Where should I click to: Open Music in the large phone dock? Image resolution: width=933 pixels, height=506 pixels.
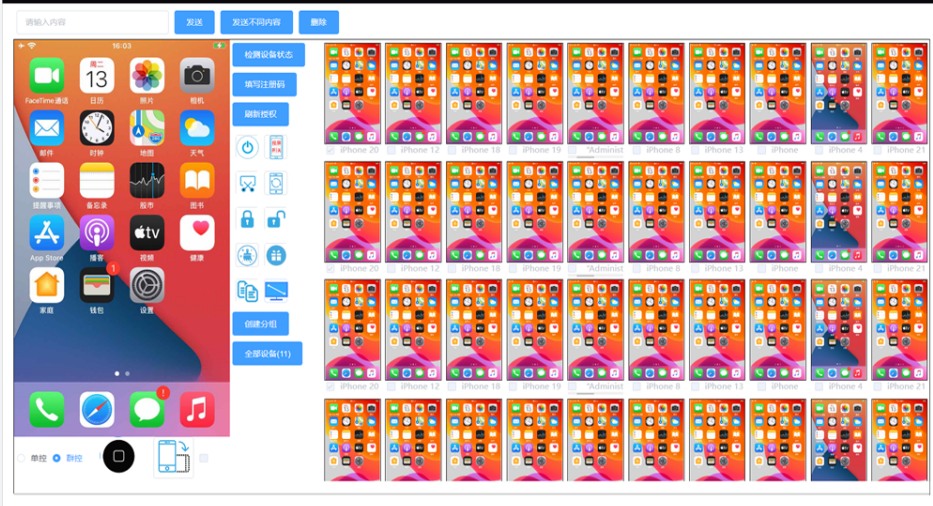[197, 410]
